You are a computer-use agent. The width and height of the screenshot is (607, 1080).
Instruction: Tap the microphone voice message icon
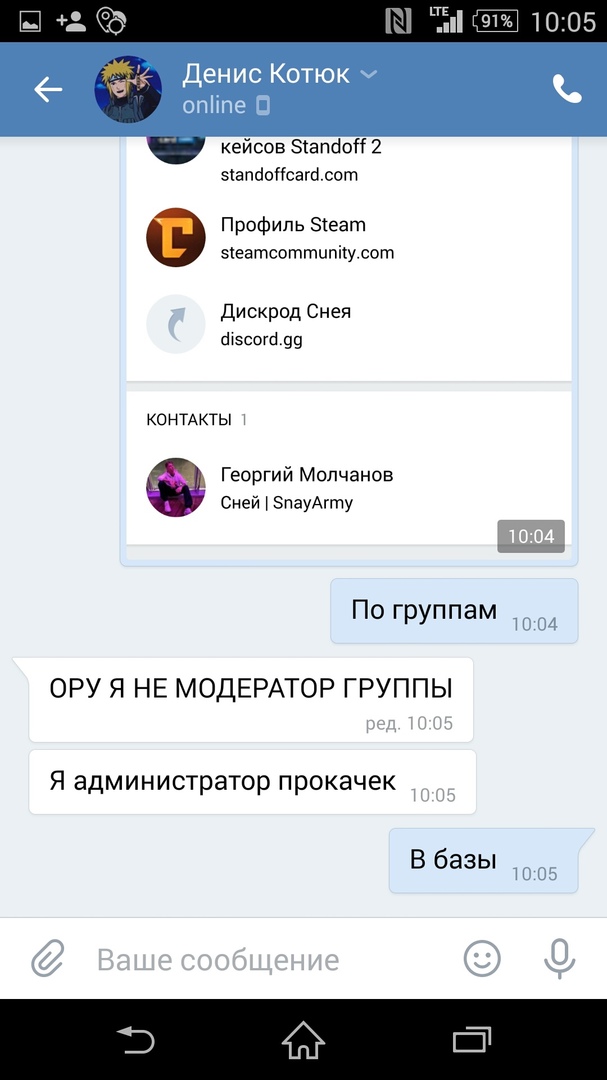point(559,959)
